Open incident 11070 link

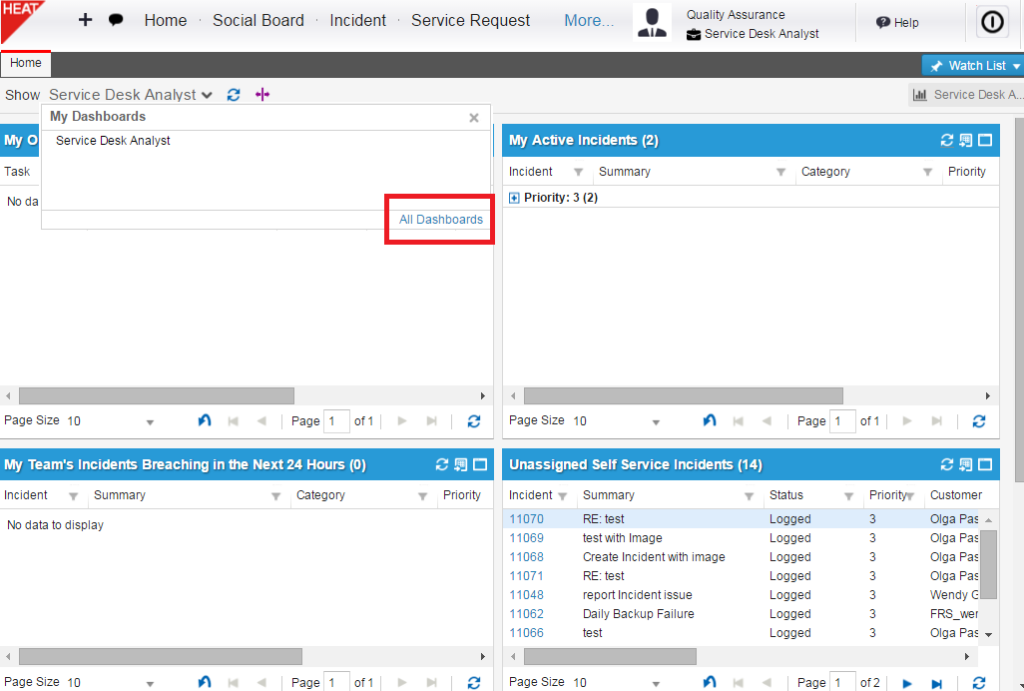coord(527,519)
